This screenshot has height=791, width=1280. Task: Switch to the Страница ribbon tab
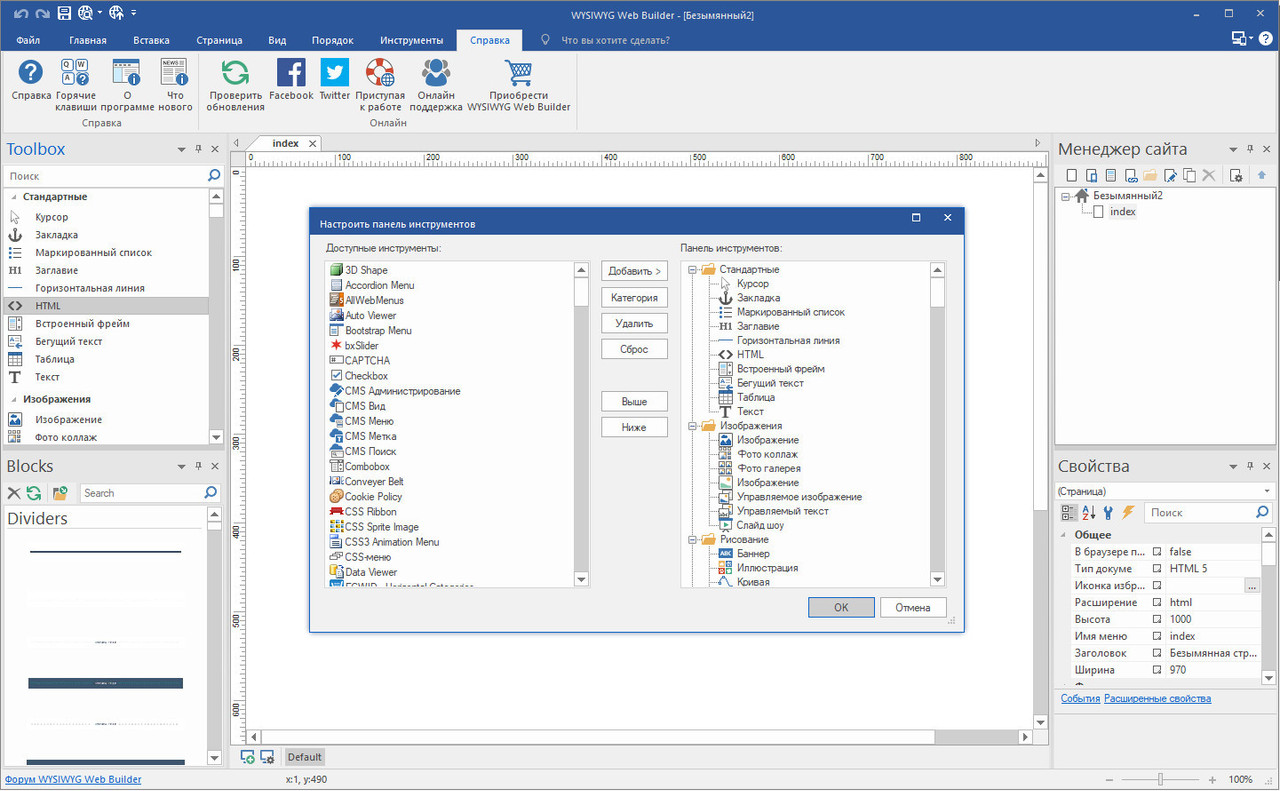pyautogui.click(x=219, y=40)
